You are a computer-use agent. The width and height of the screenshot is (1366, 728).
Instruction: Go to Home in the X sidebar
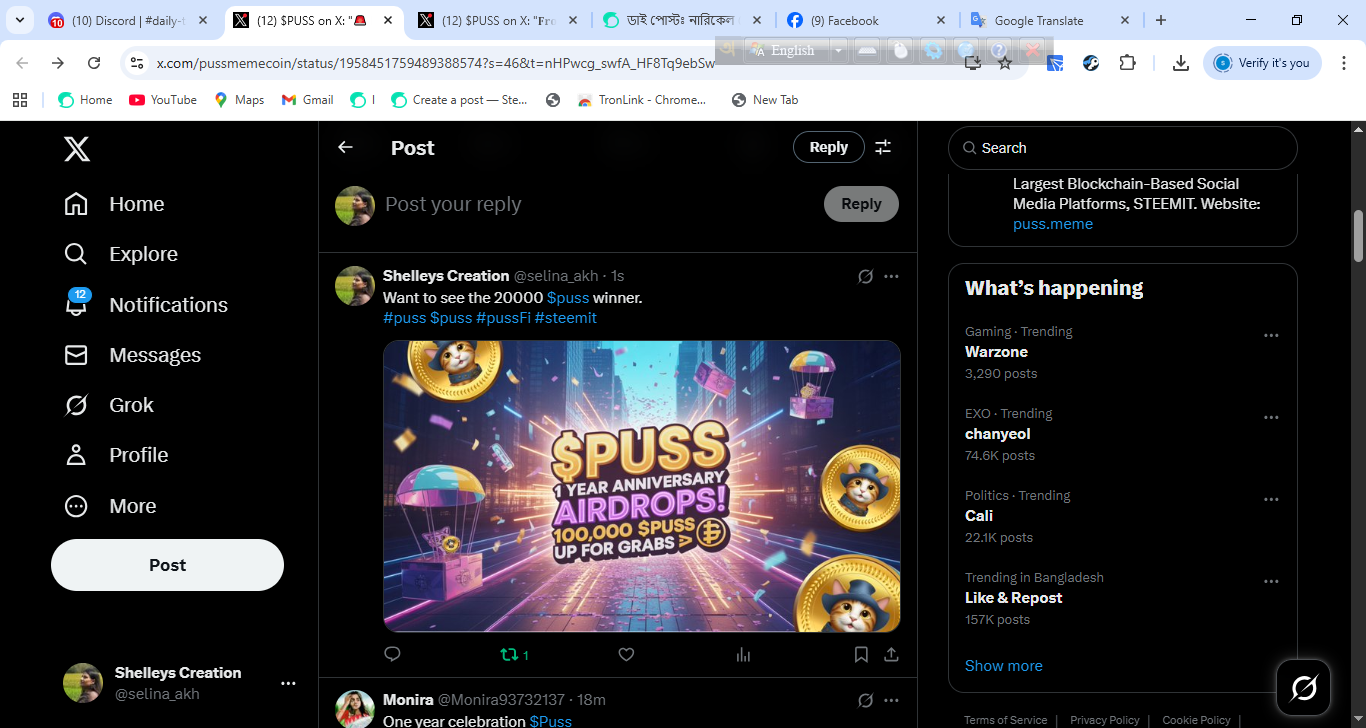click(x=114, y=204)
